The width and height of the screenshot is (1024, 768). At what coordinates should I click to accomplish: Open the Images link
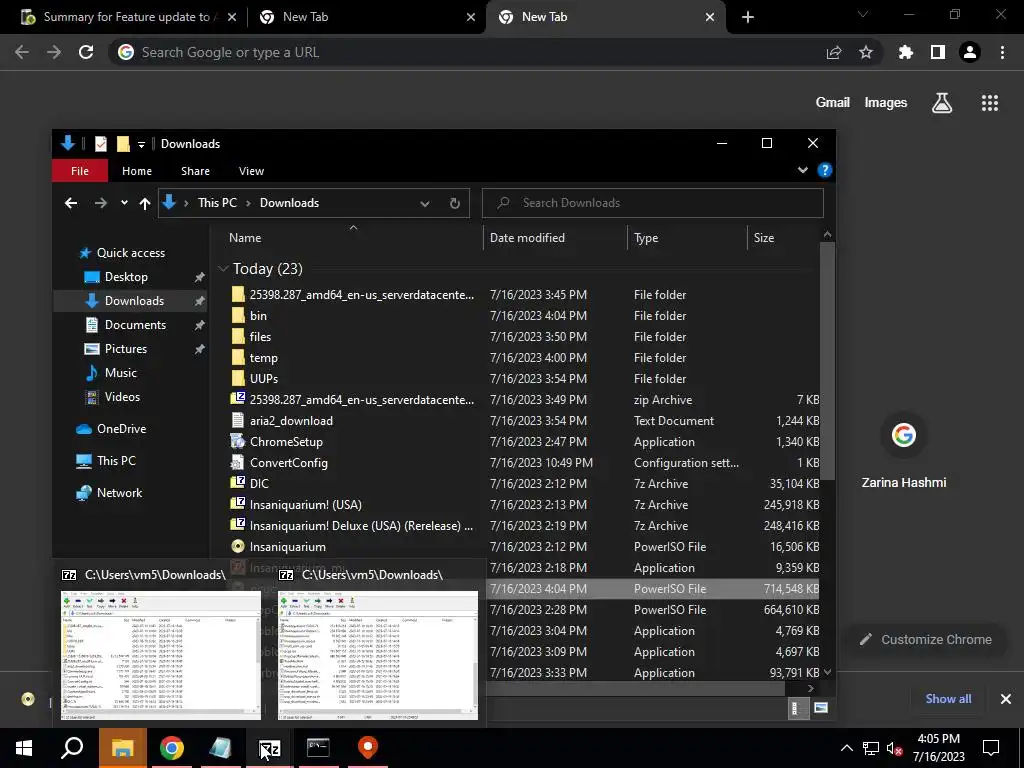click(886, 103)
